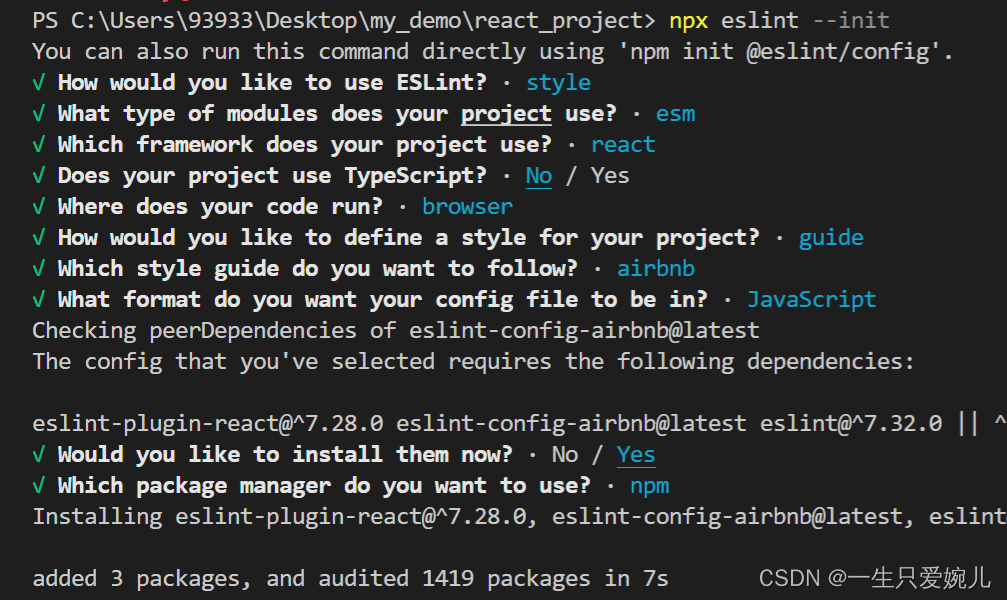Click the 'guide' answer
The width and height of the screenshot is (1007, 600).
click(x=831, y=238)
